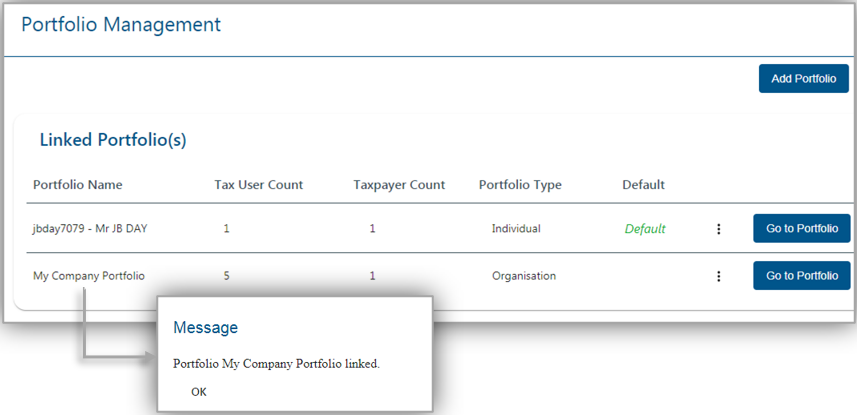Click the Individual portfolio type cell

516,229
